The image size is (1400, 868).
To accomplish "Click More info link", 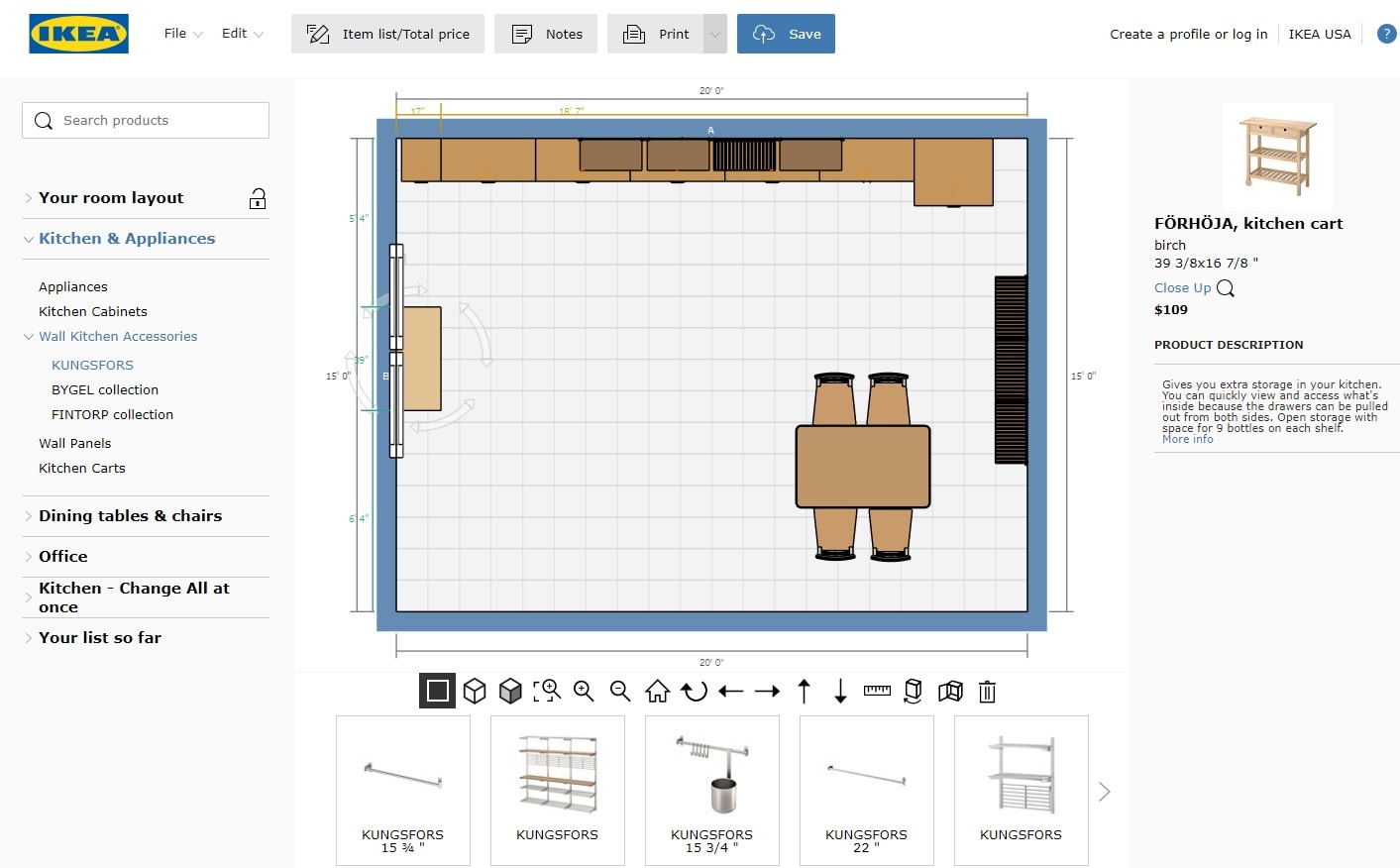I will point(1187,439).
